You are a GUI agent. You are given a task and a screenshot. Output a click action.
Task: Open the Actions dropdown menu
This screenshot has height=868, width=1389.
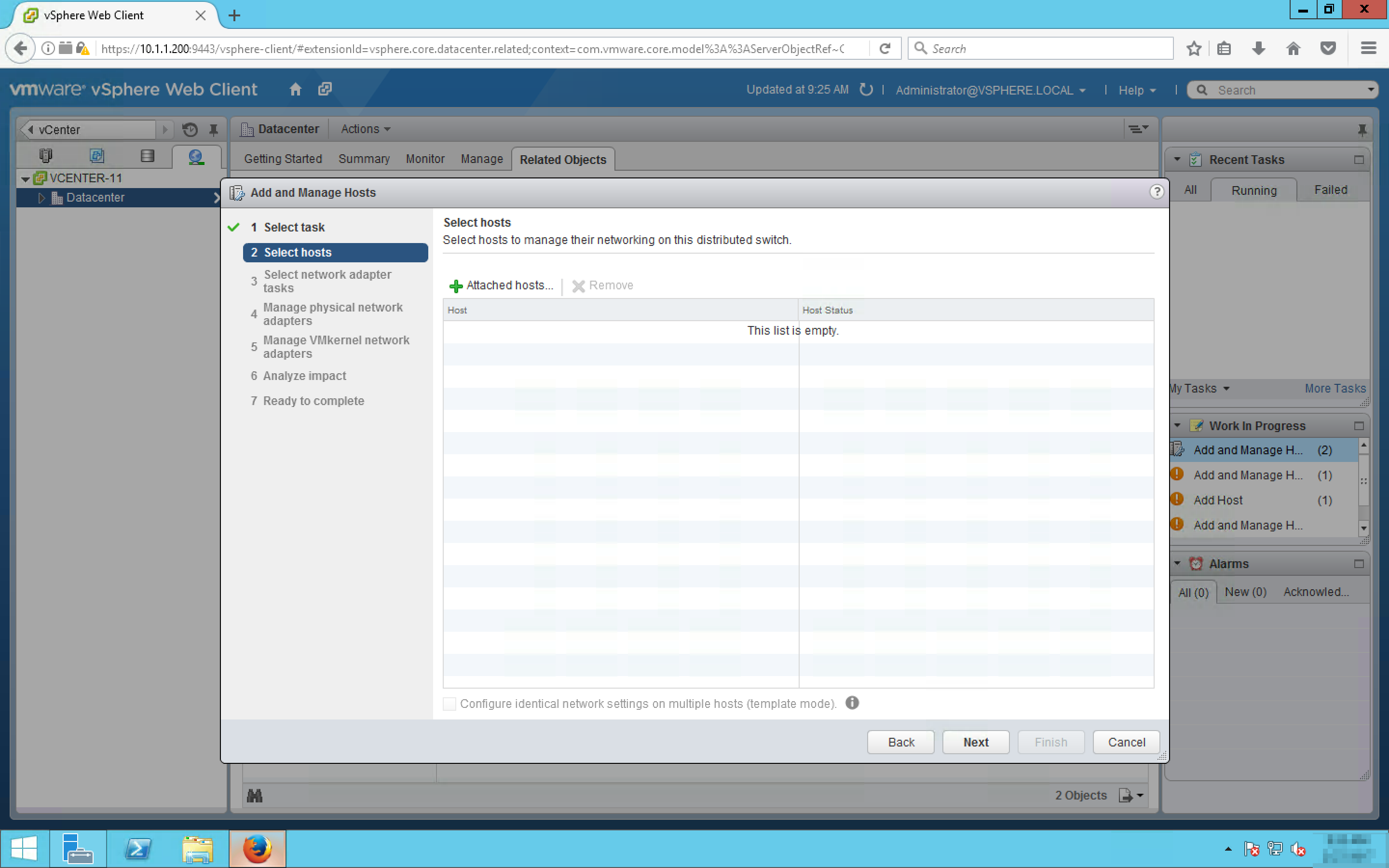click(x=365, y=129)
